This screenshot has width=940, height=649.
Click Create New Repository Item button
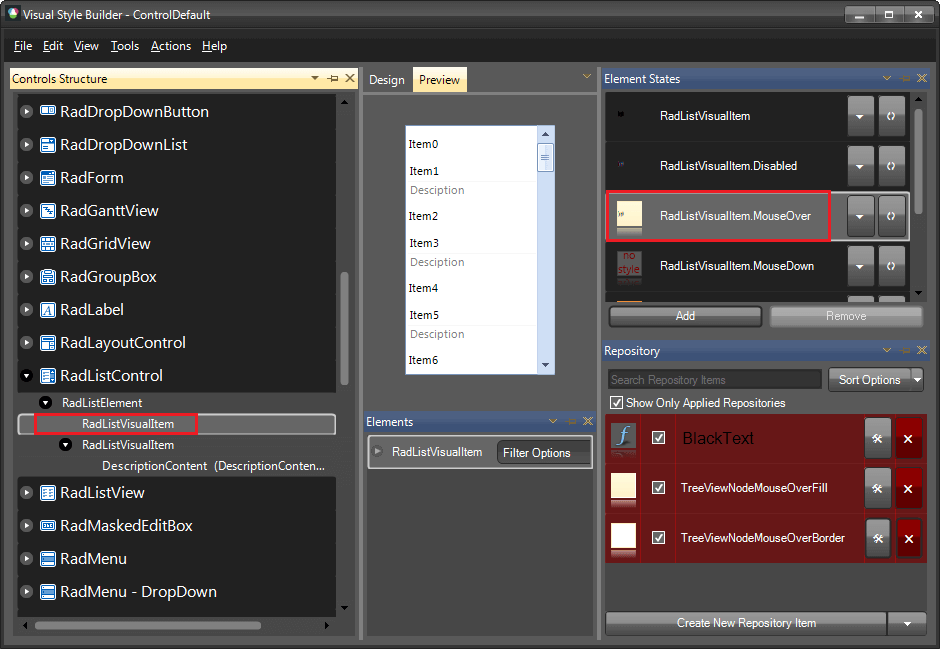[746, 623]
